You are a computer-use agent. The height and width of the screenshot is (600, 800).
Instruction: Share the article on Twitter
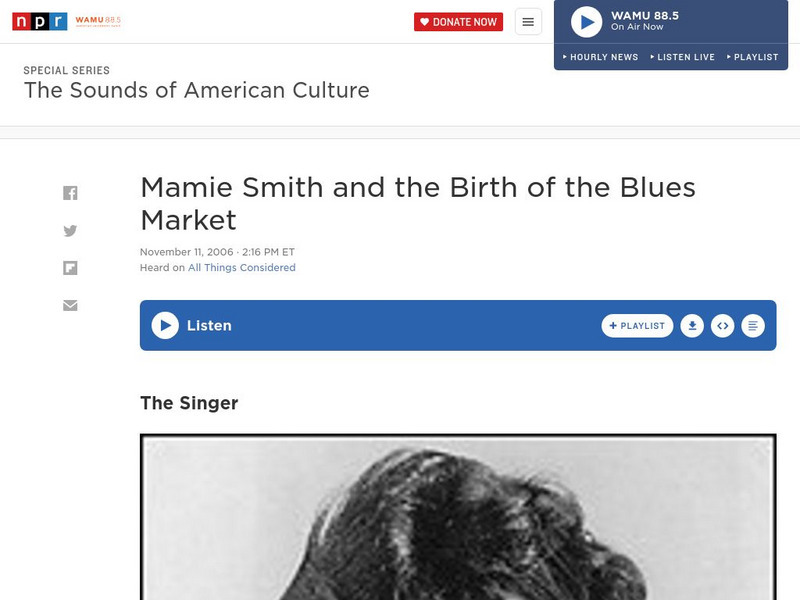pos(71,229)
